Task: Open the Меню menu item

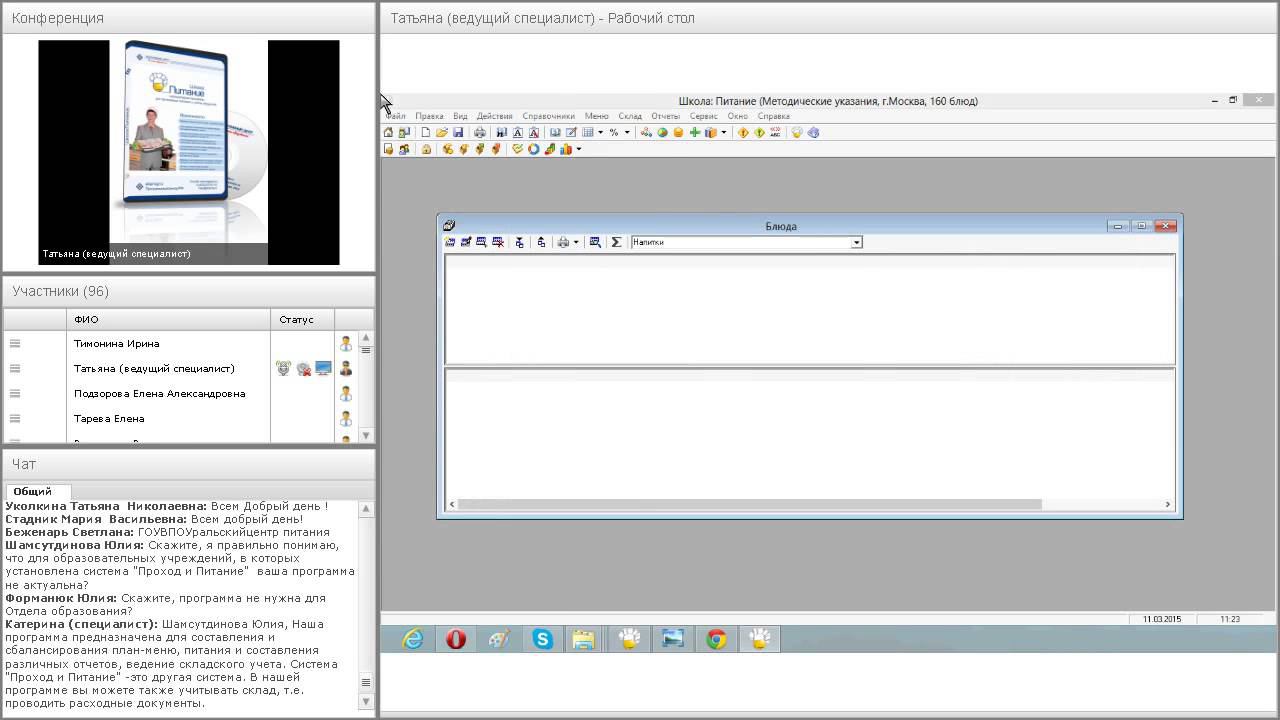Action: [596, 116]
